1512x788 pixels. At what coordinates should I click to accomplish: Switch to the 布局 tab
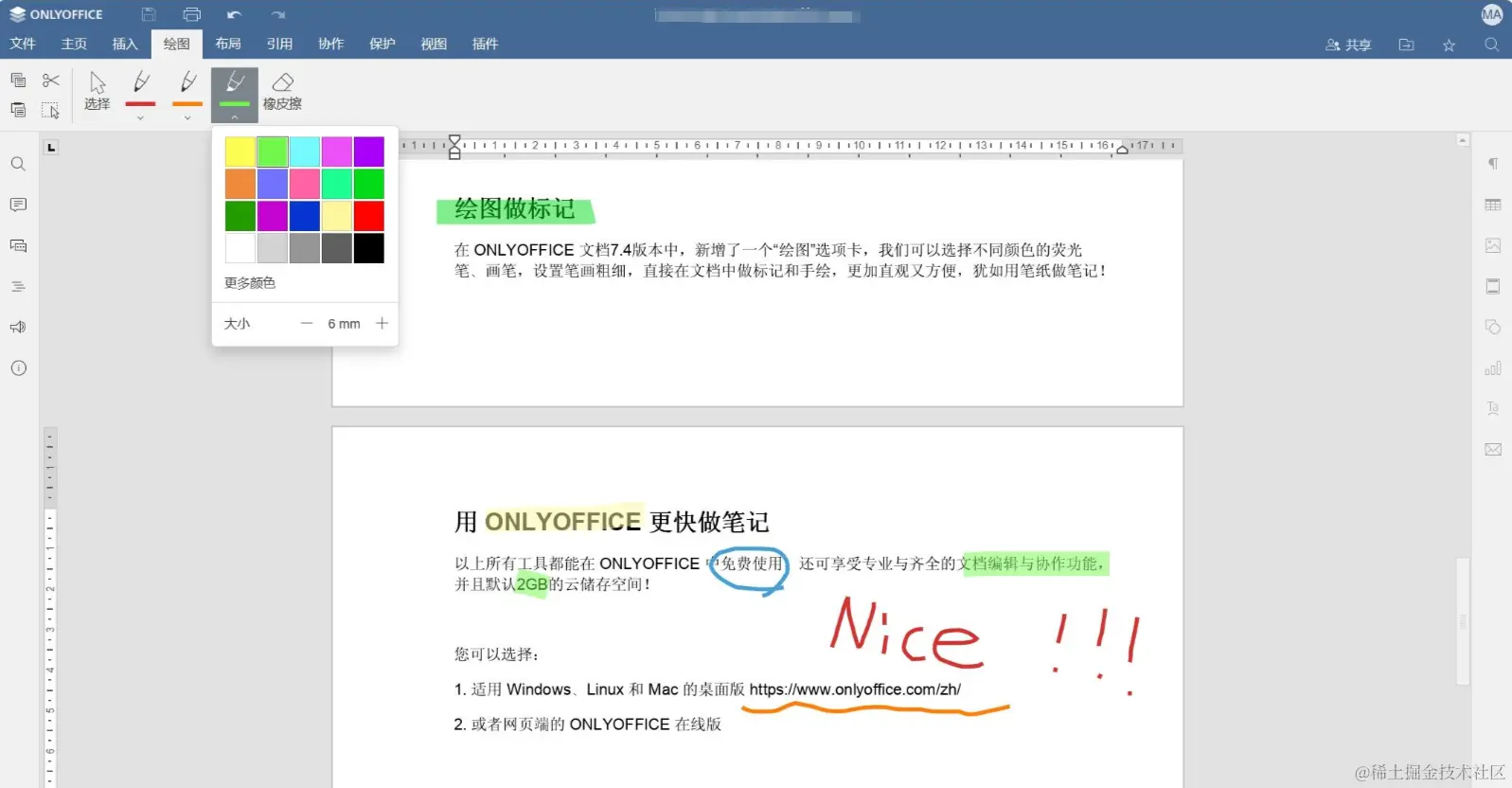pos(228,44)
